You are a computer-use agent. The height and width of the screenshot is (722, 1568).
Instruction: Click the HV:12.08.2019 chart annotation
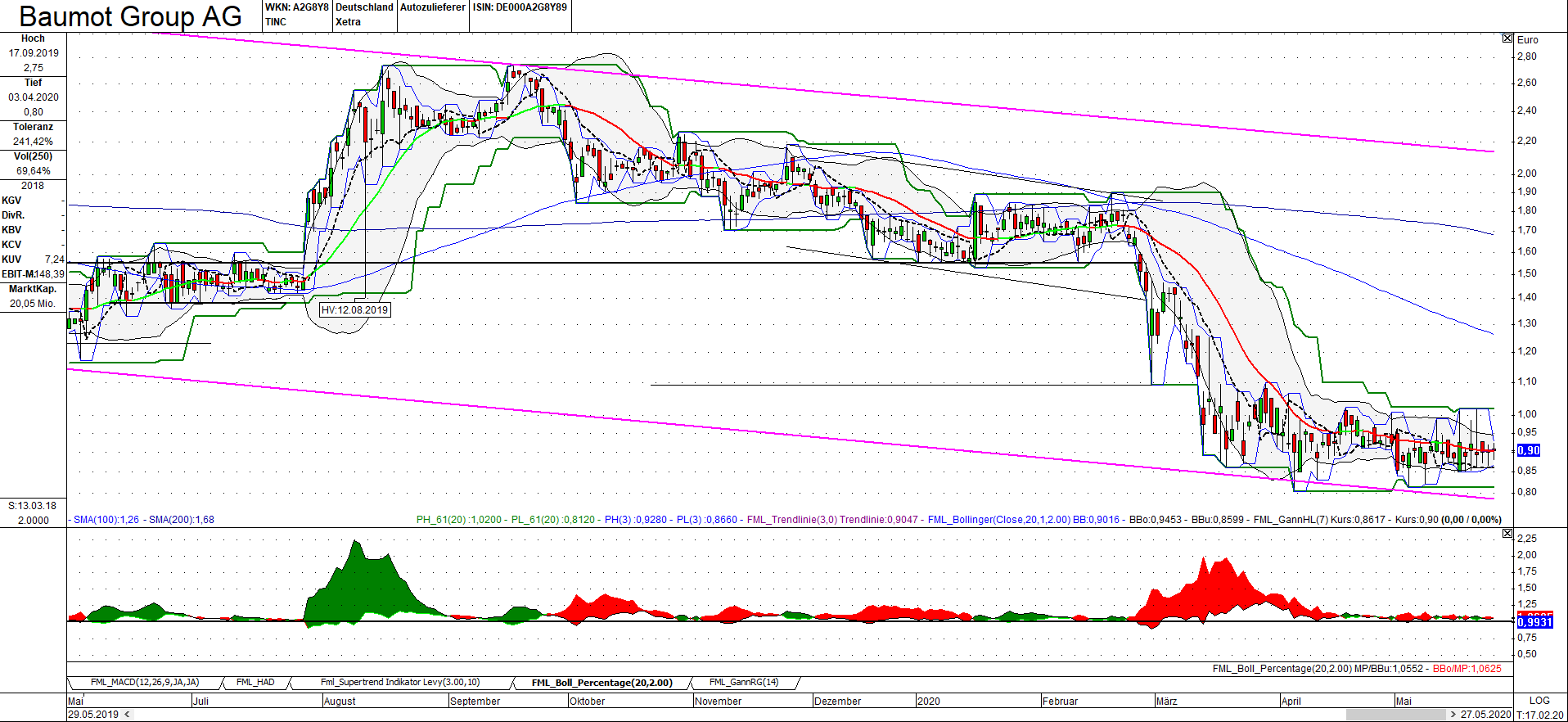click(x=354, y=310)
